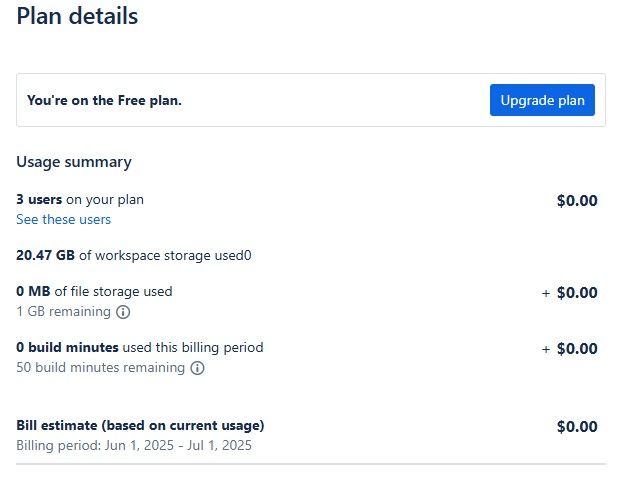
Task: Open the See these users link
Action: click(64, 220)
